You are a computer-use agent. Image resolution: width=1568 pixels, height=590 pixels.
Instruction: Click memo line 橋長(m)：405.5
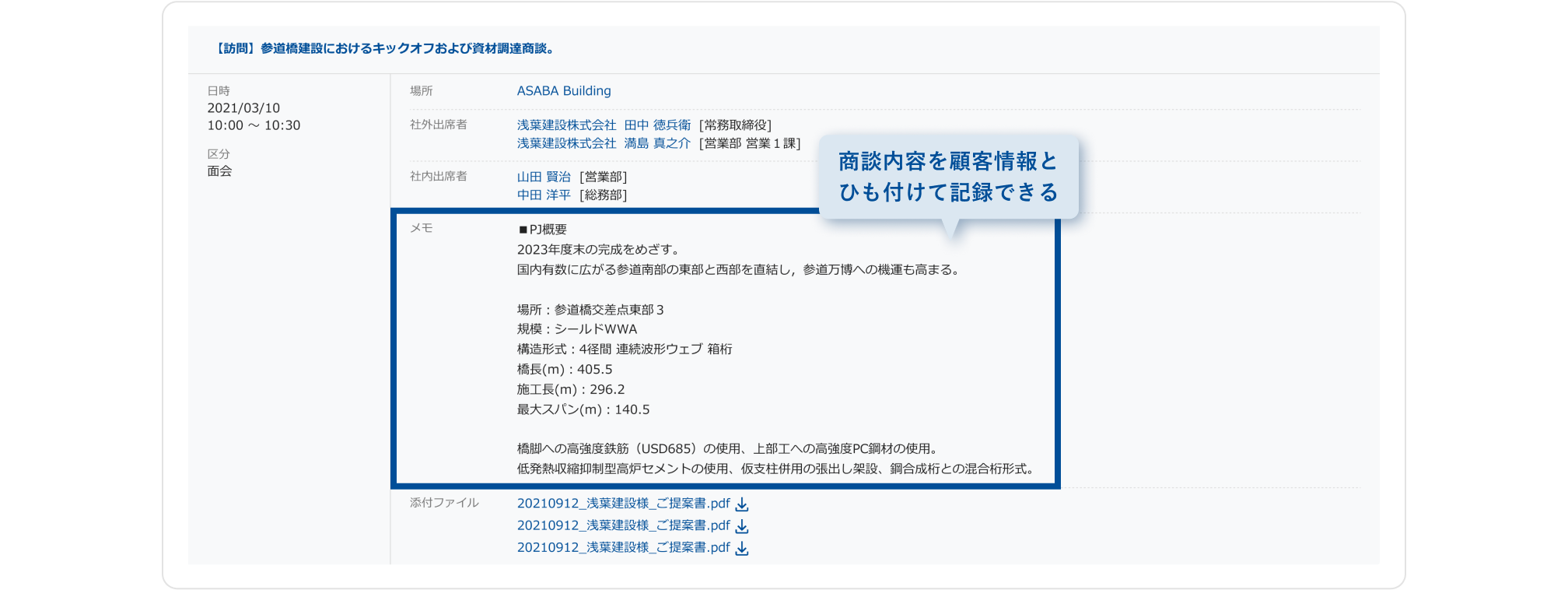coord(565,370)
